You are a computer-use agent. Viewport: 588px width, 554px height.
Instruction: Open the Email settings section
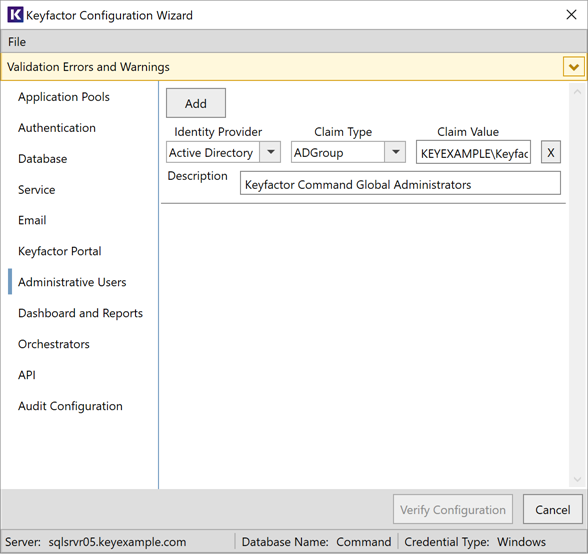point(32,220)
